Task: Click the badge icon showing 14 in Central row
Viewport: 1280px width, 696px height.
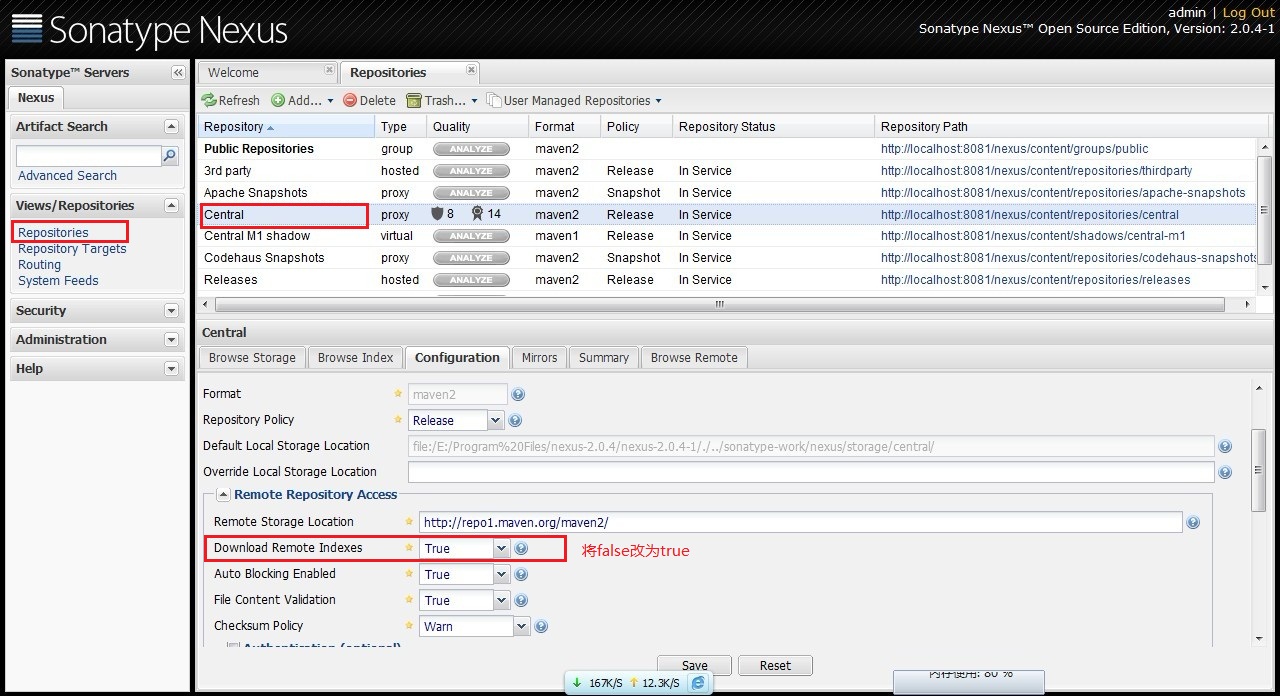Action: pos(477,214)
